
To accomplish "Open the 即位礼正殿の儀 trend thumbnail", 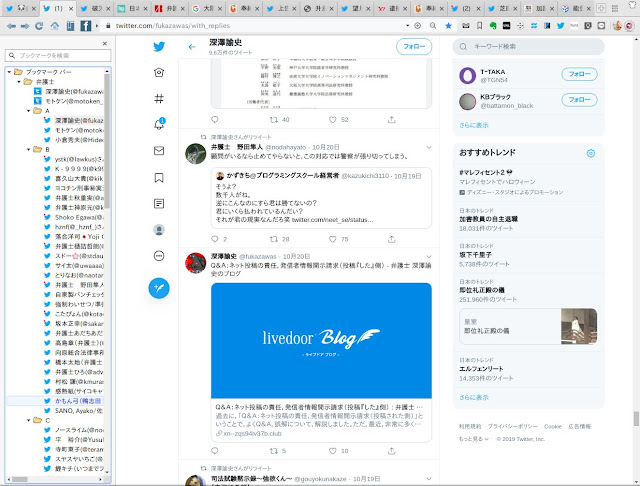I will click(579, 326).
